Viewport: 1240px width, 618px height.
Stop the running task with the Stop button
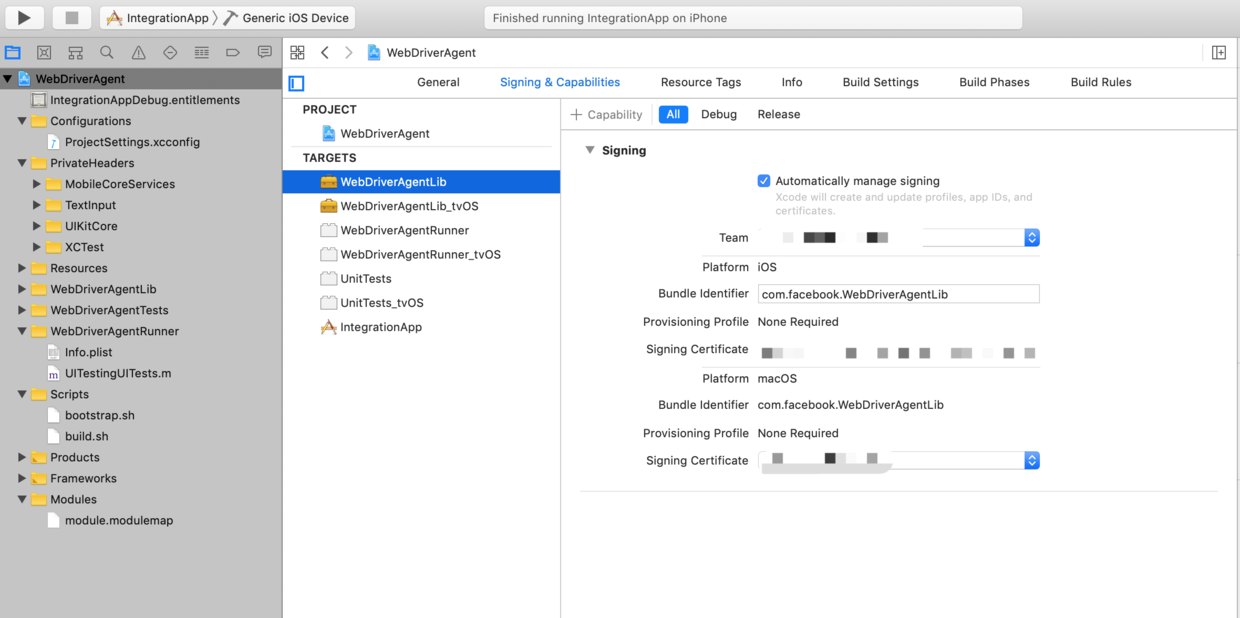(72, 17)
